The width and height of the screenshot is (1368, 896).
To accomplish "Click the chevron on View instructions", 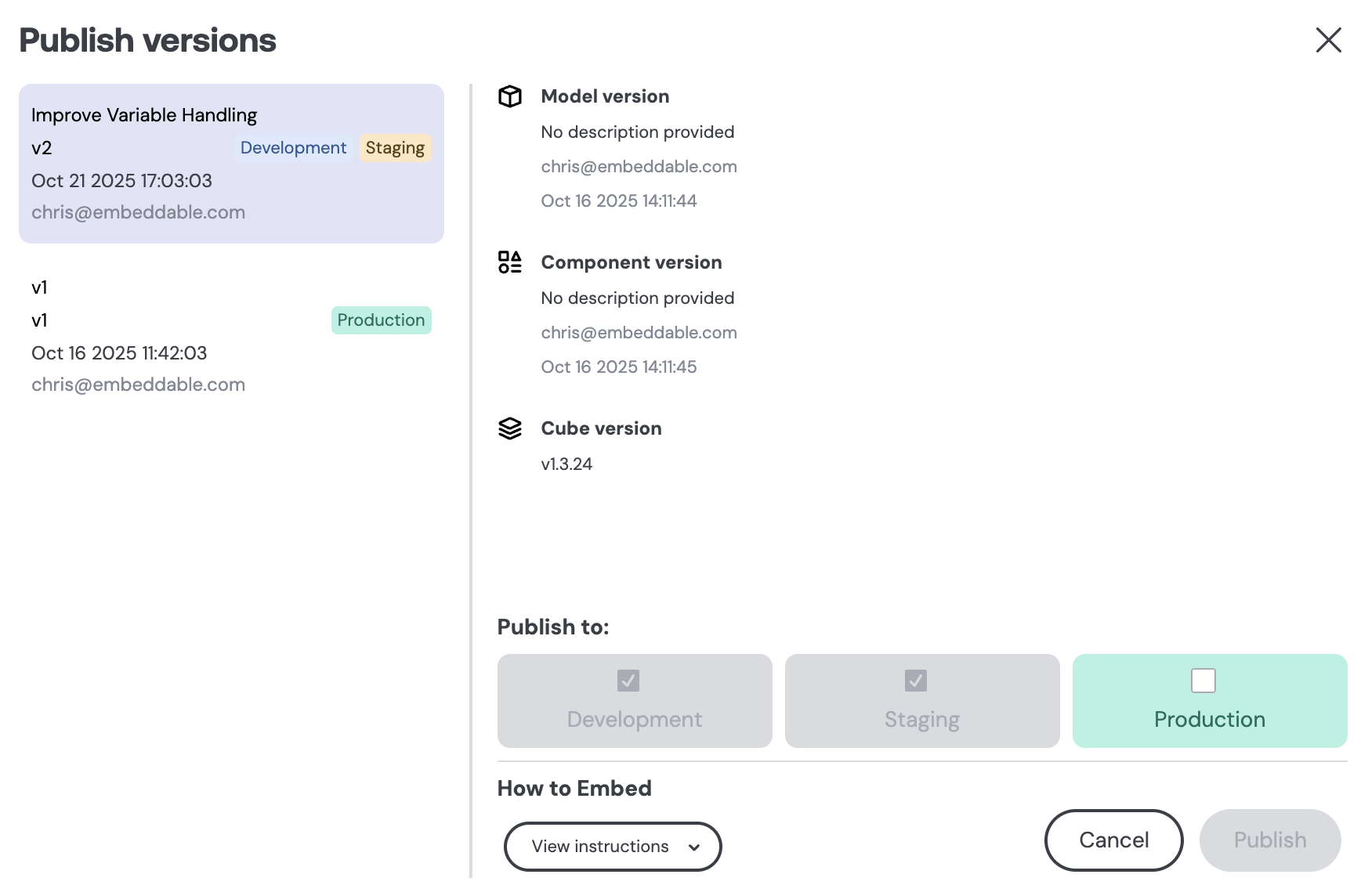I will (x=694, y=847).
